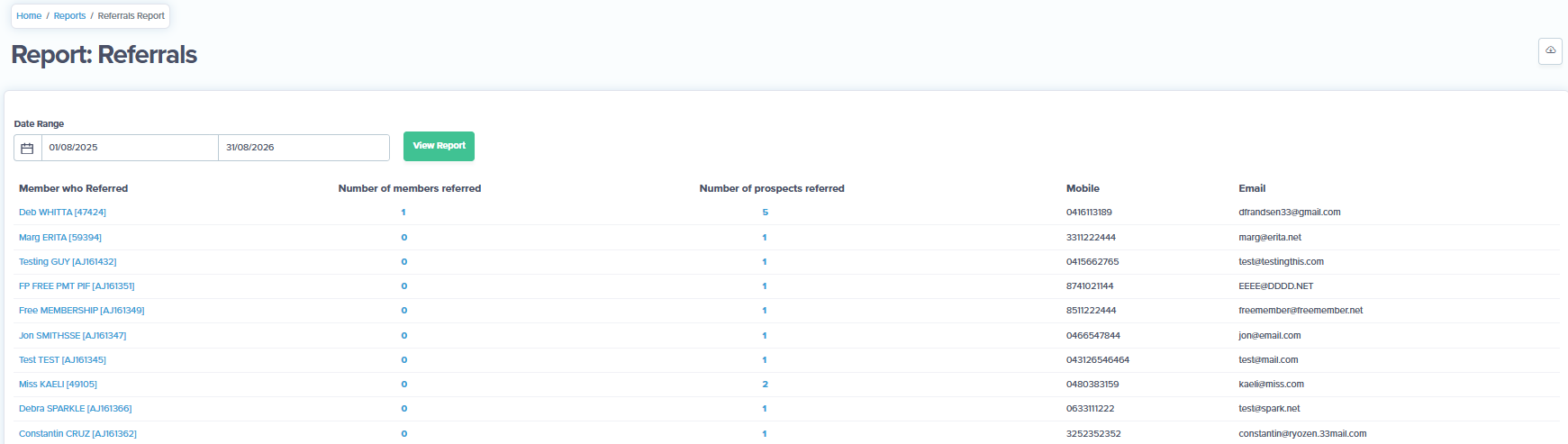
Task: Select email dfrandsen33@gmail.com
Action: coord(1290,213)
